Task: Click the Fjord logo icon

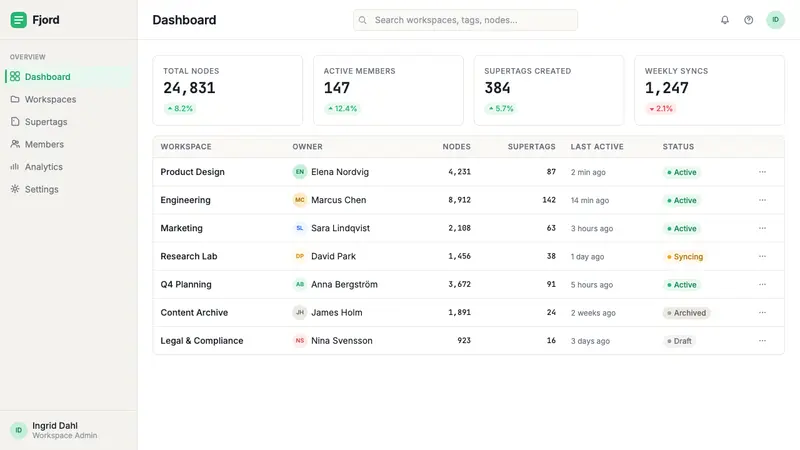Action: pos(18,20)
